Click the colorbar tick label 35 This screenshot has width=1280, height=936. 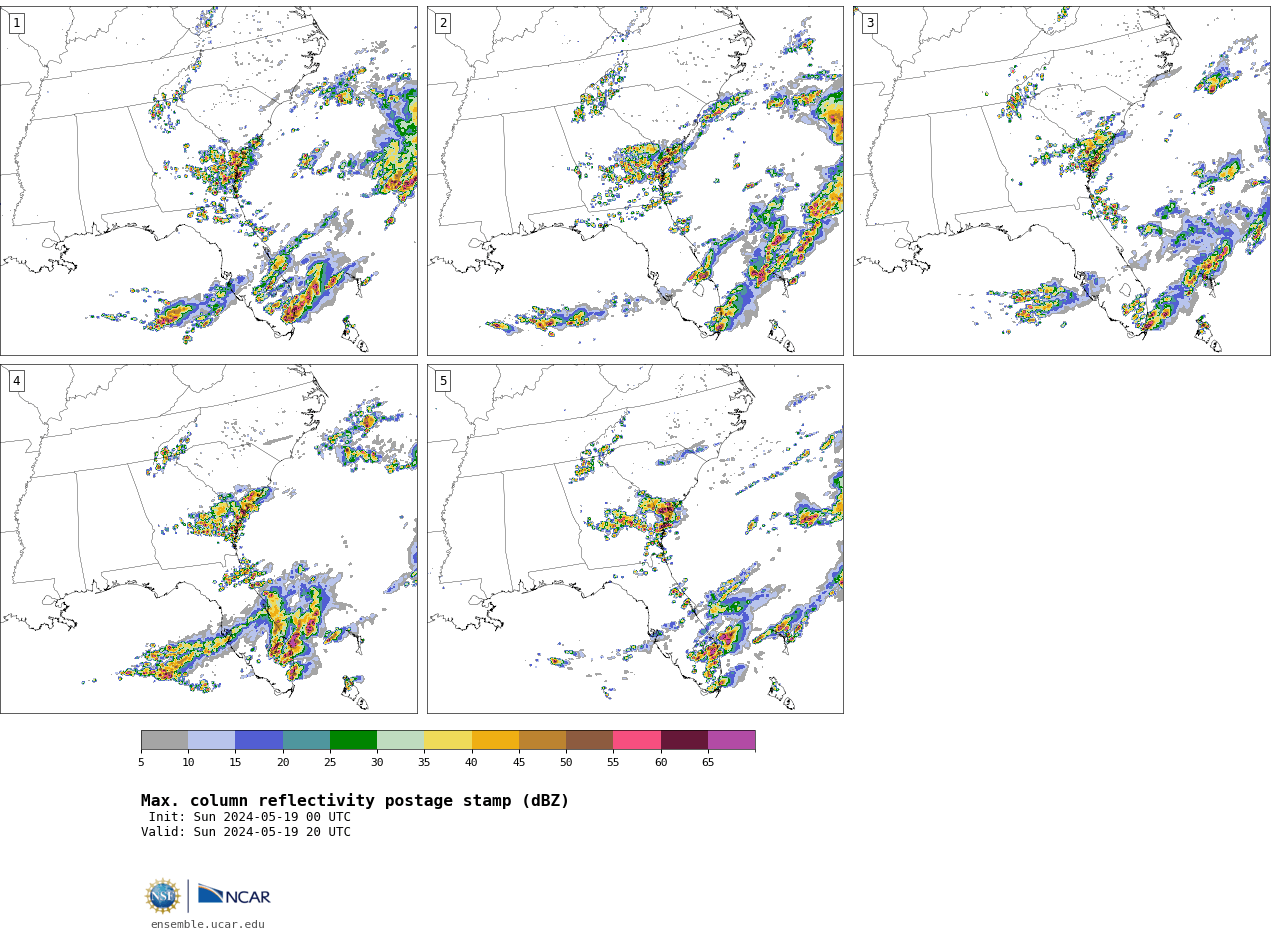pos(424,763)
